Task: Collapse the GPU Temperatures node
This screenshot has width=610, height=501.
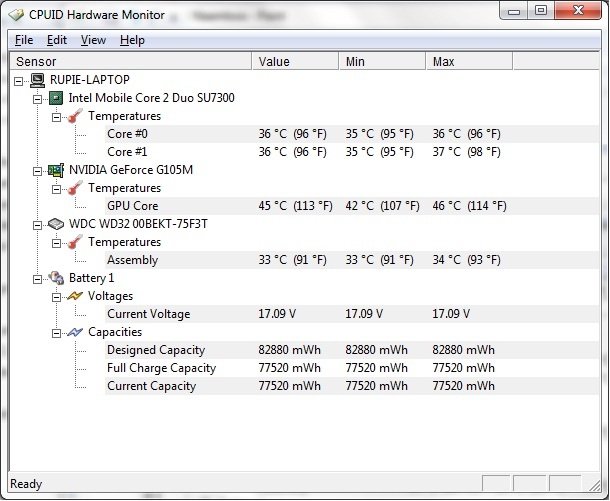Action: pos(56,189)
